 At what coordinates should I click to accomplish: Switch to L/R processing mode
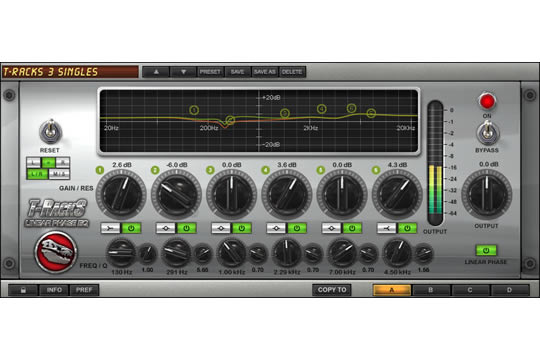coord(37,174)
